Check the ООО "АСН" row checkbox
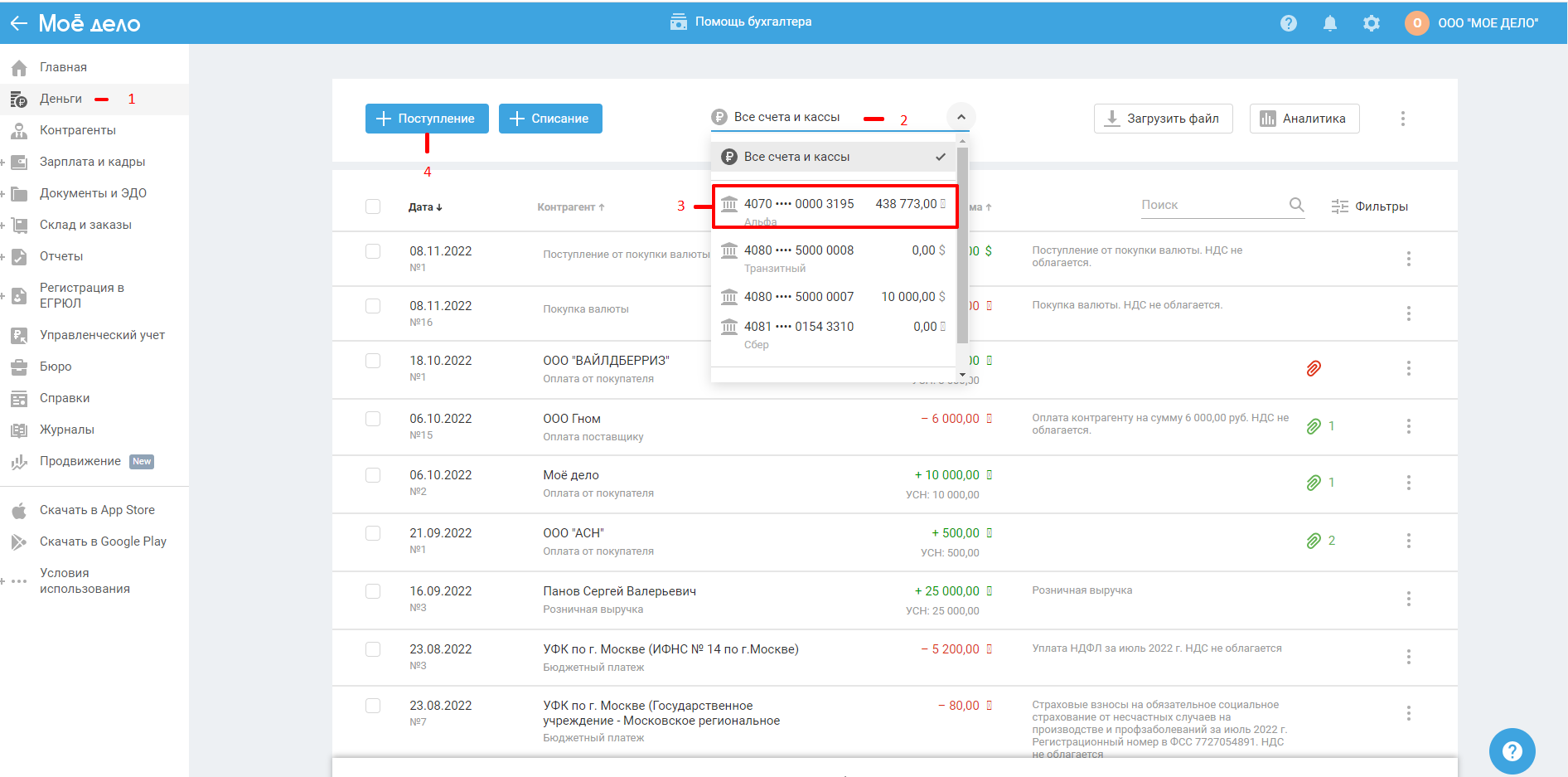1568x777 pixels. pos(373,533)
